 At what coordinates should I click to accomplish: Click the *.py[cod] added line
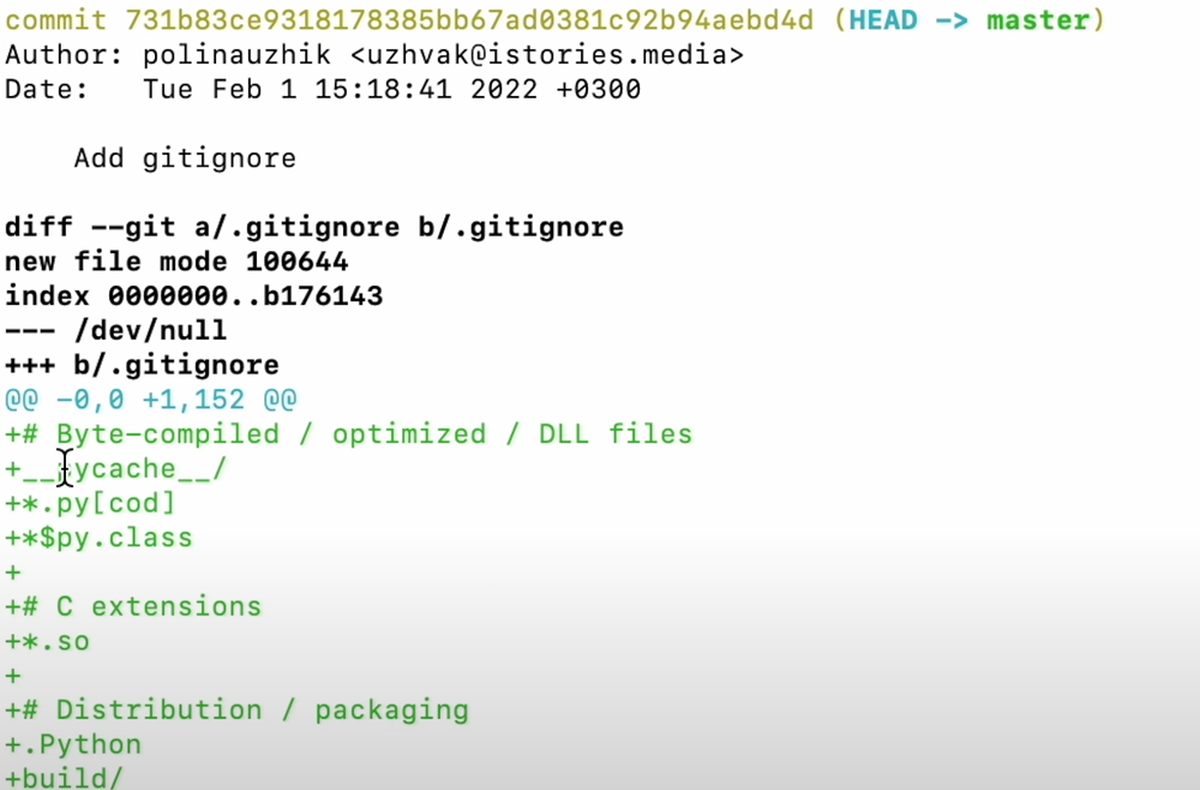(x=90, y=503)
